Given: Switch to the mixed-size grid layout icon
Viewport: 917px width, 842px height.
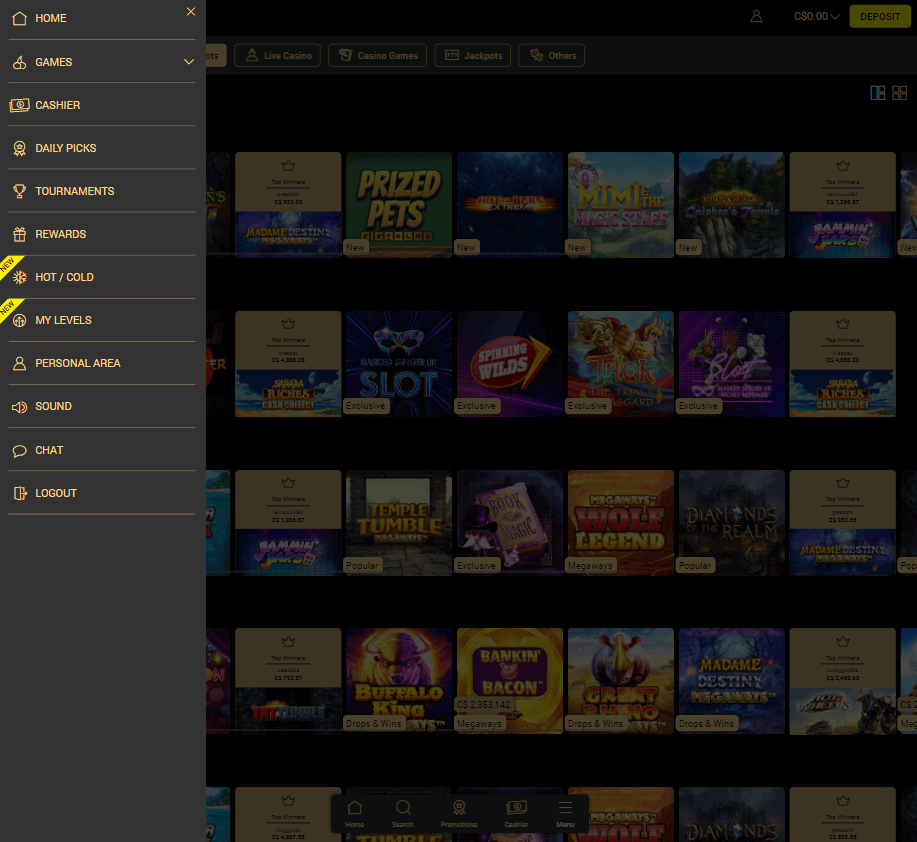Looking at the screenshot, I should pyautogui.click(x=877, y=93).
